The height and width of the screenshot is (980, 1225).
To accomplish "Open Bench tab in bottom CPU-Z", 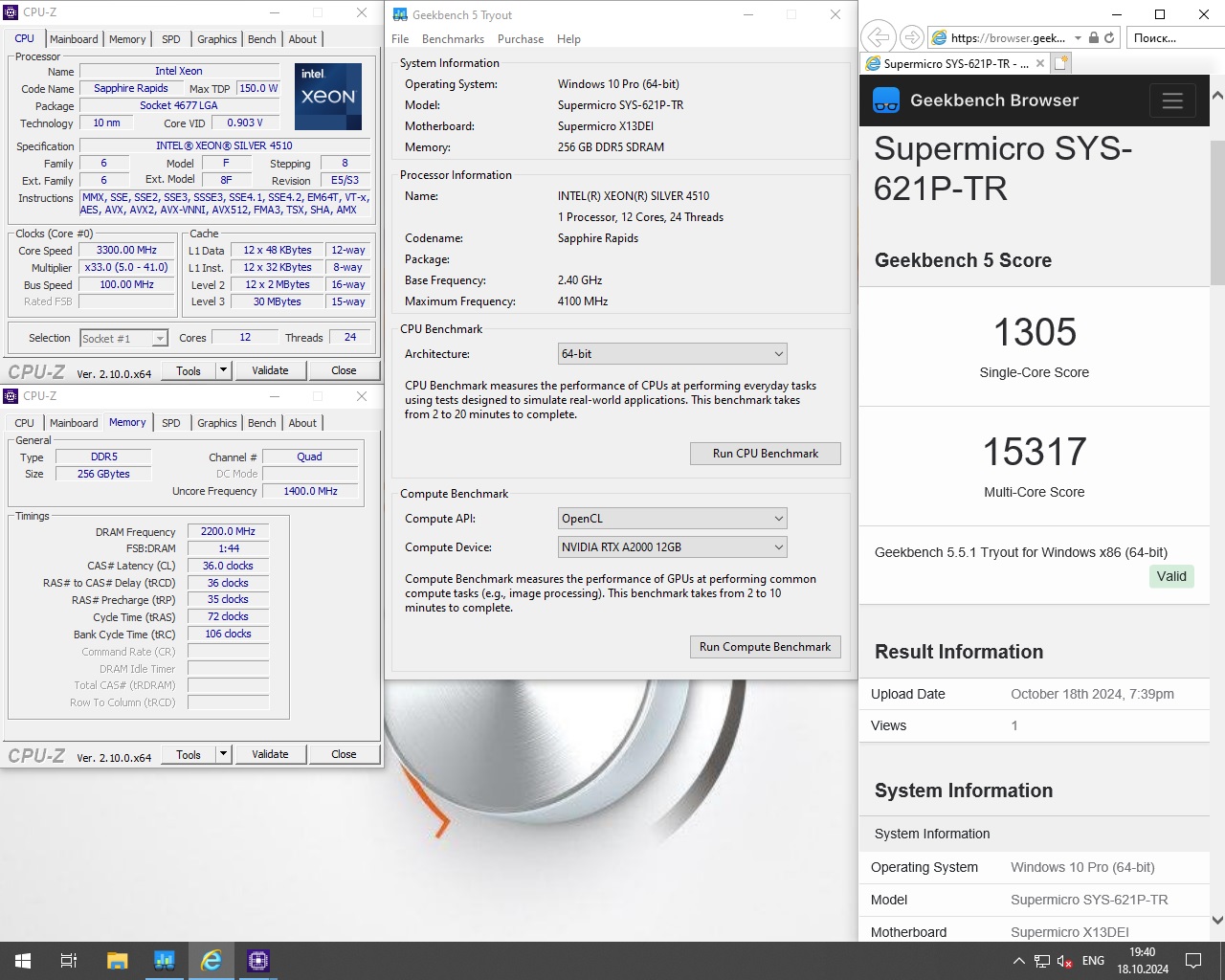I will point(262,423).
